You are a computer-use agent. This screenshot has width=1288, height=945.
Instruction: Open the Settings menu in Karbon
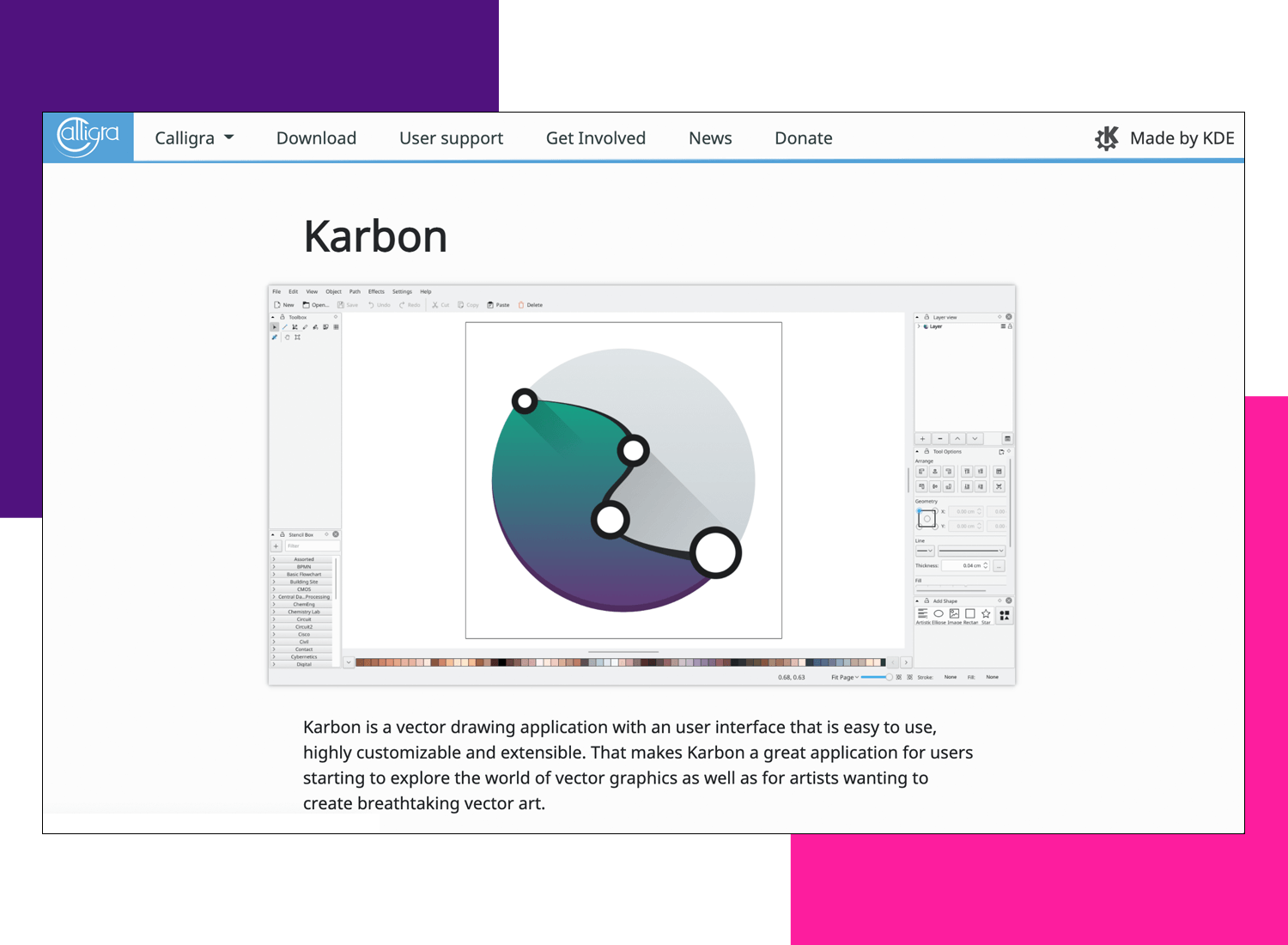[402, 291]
